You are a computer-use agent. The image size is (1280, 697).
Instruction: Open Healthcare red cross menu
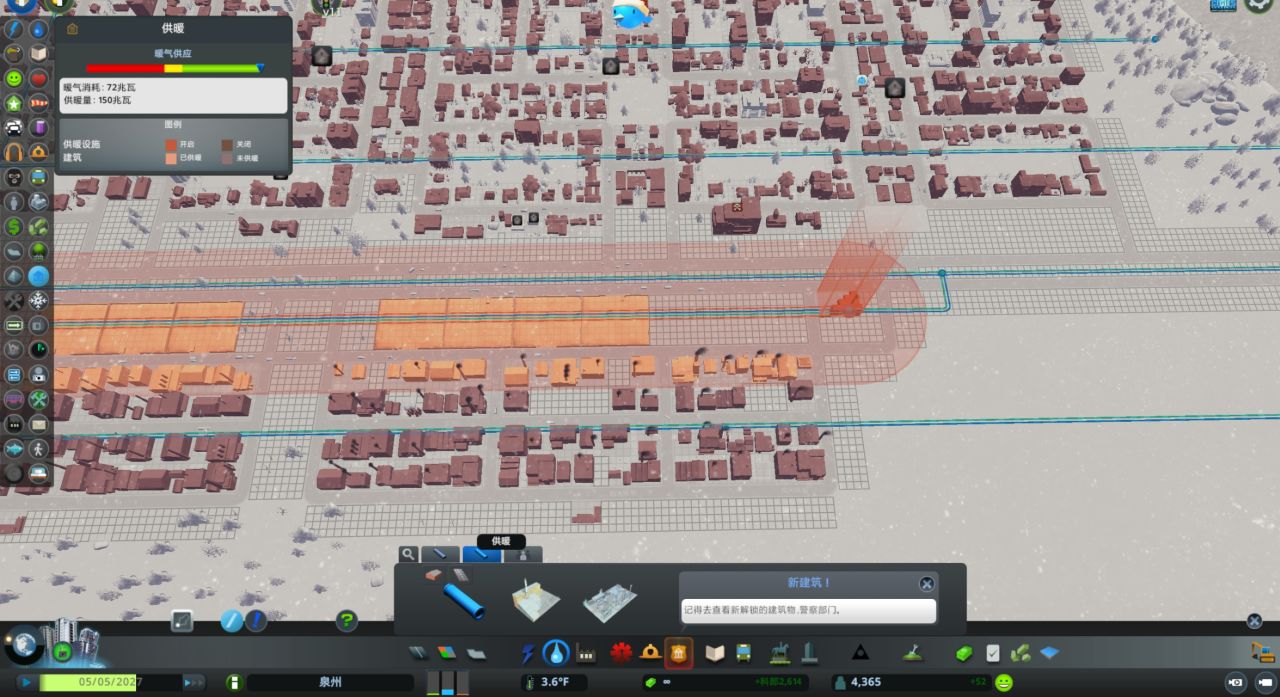tap(621, 653)
